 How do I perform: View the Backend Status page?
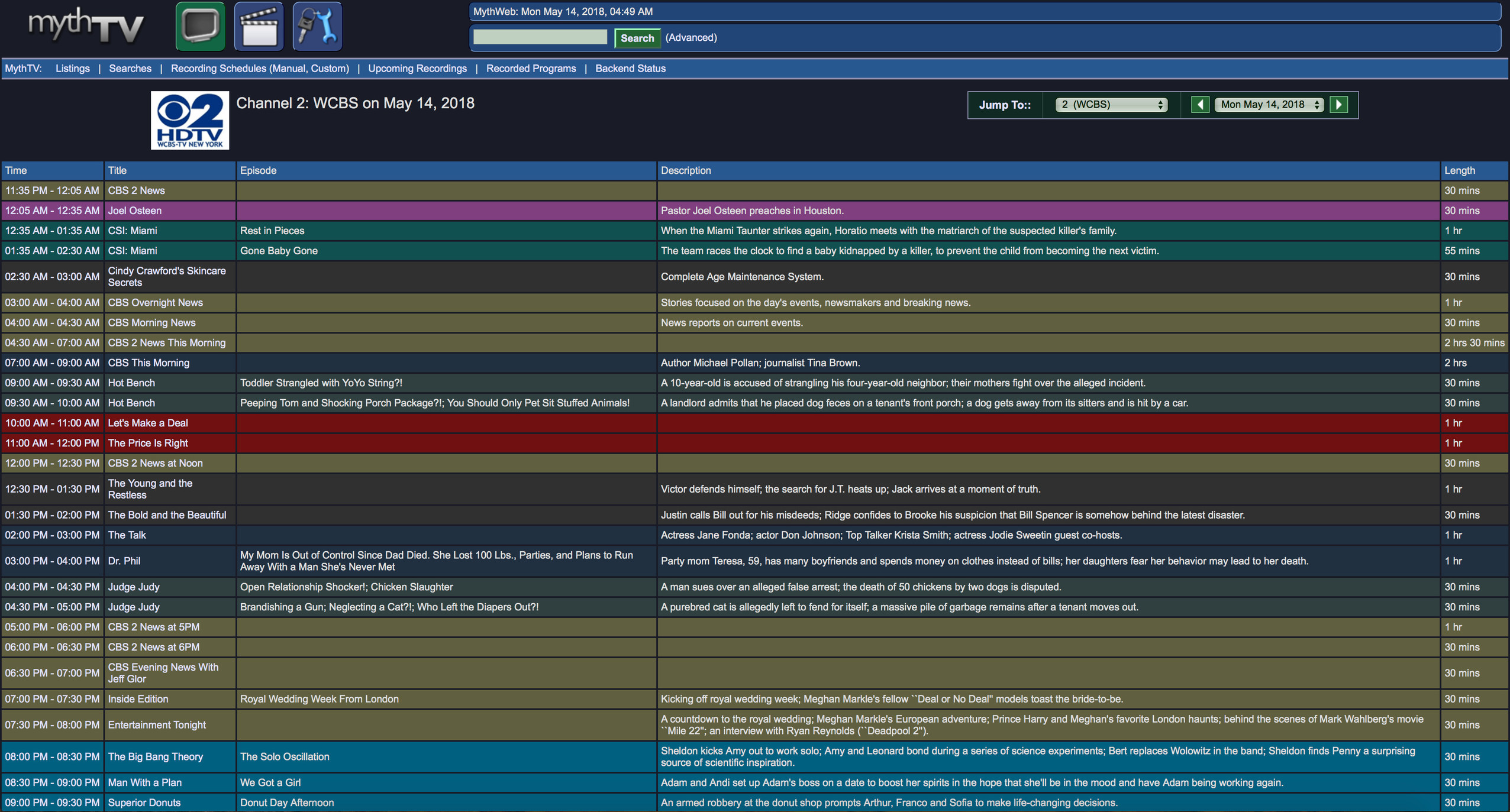630,69
